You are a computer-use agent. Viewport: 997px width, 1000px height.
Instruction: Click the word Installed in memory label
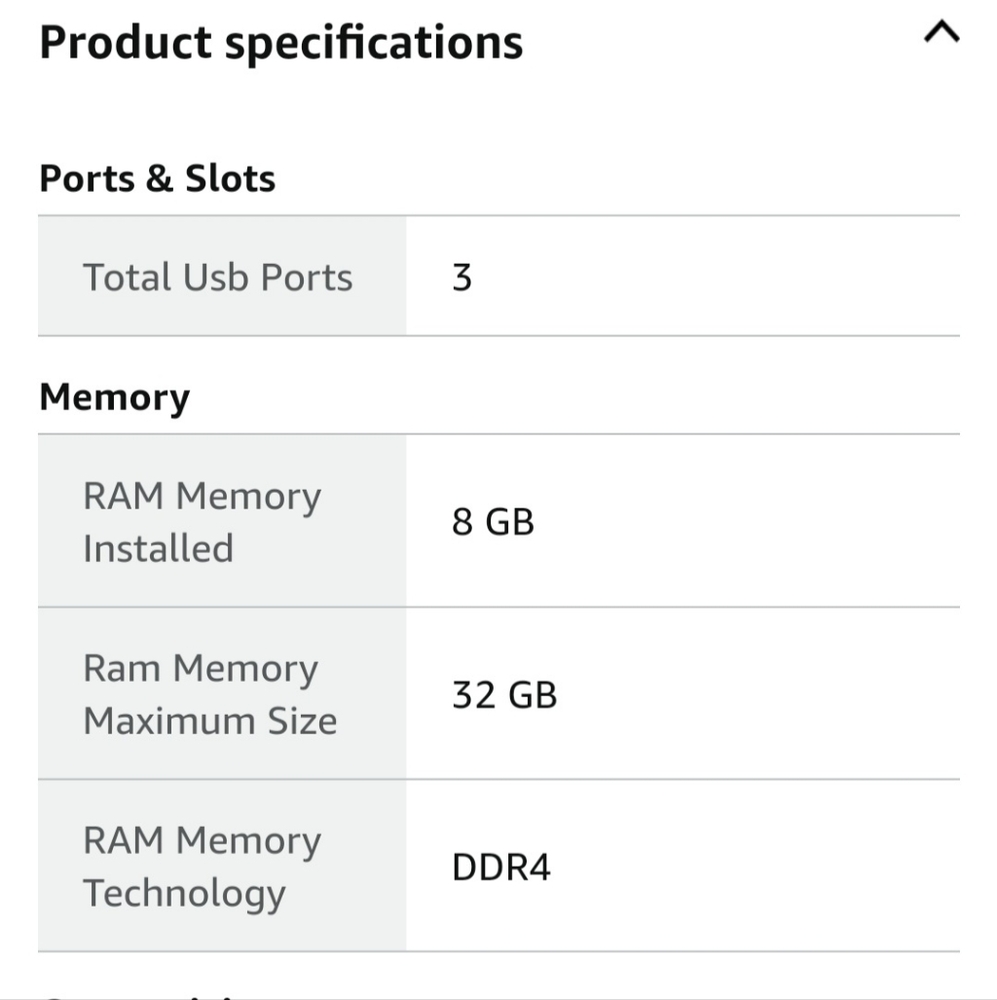pyautogui.click(x=158, y=548)
